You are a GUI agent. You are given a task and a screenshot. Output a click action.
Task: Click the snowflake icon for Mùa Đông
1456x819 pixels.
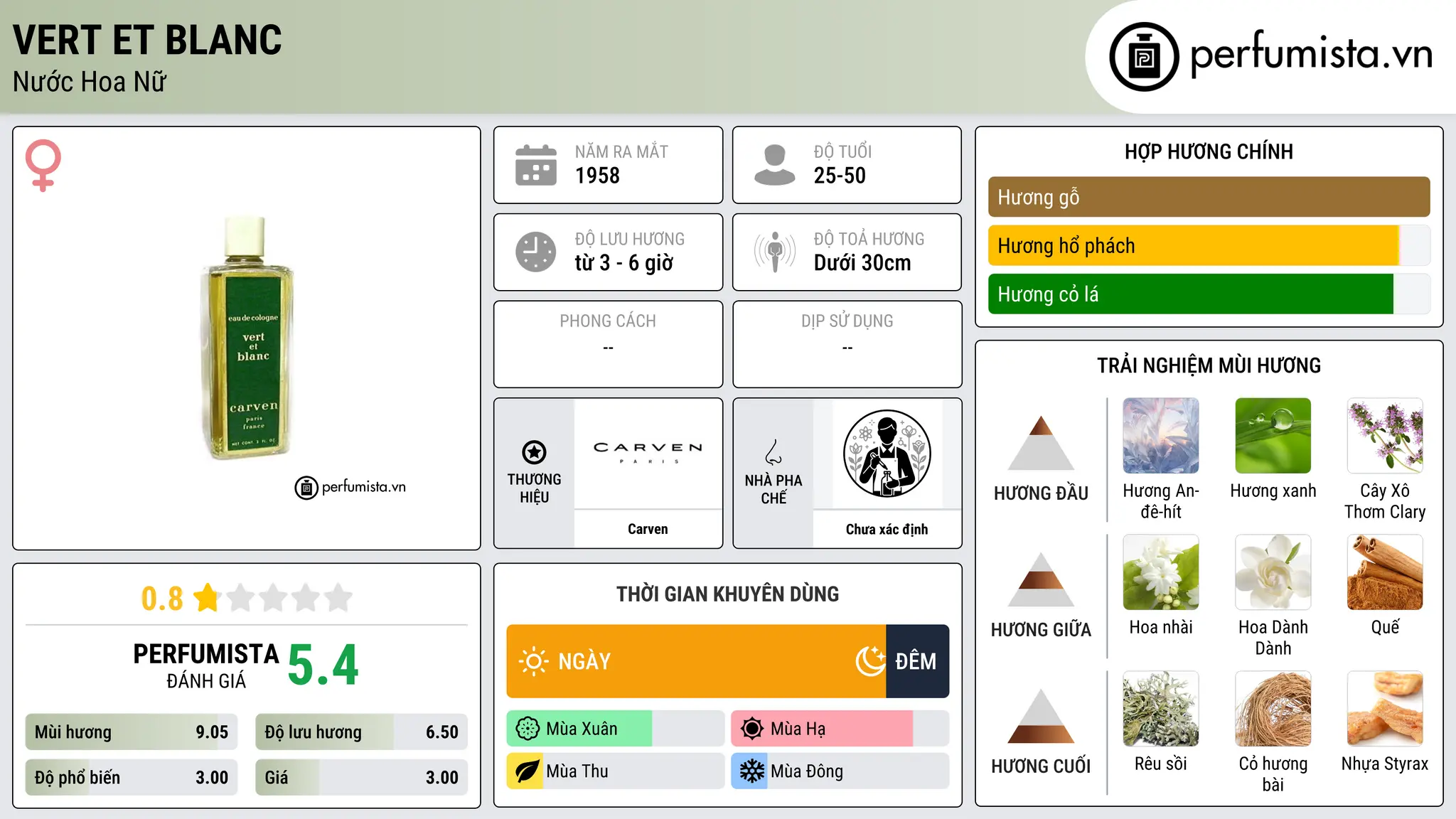coord(752,771)
